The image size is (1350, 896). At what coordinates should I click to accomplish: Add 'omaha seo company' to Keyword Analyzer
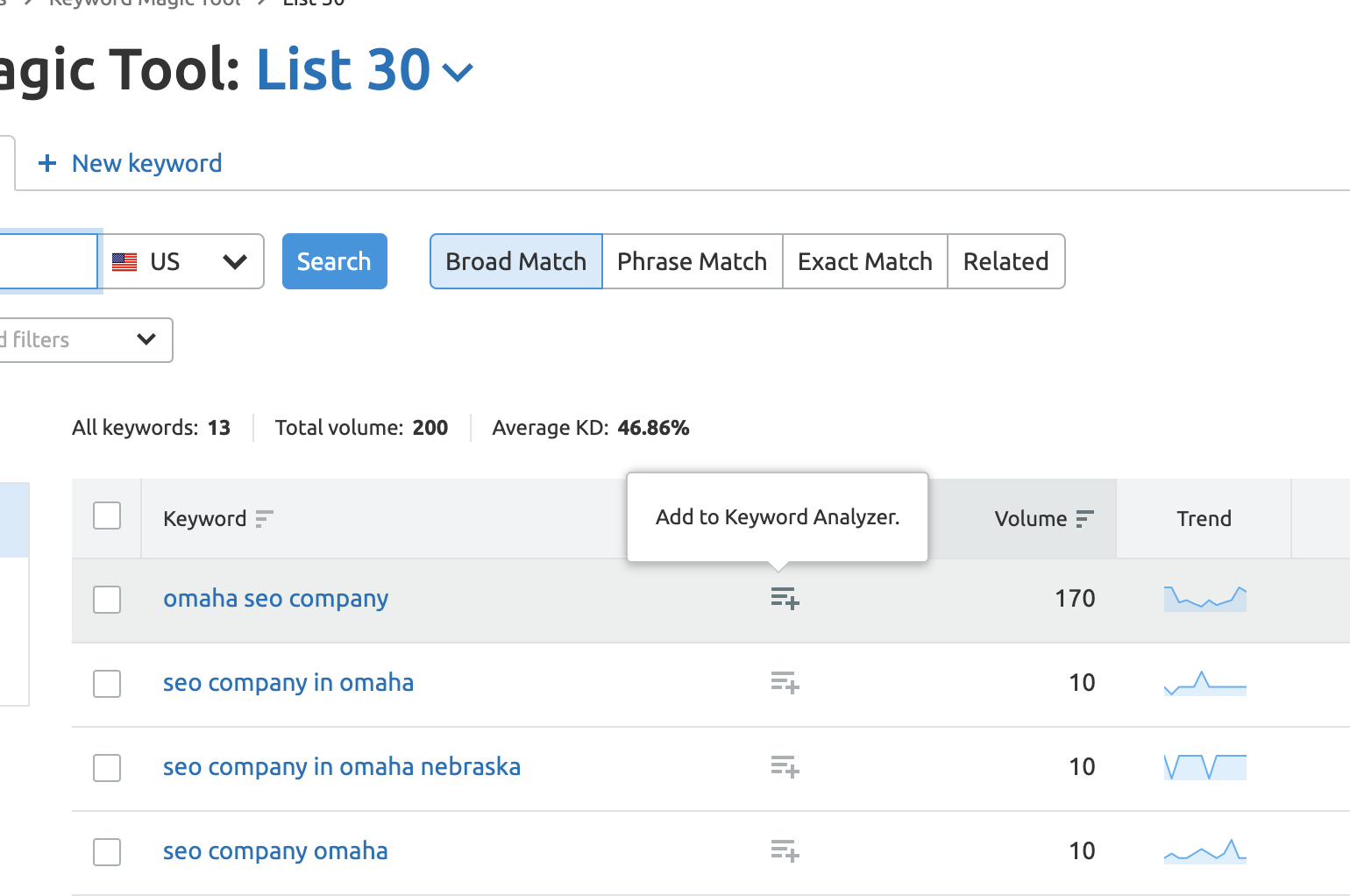(785, 599)
